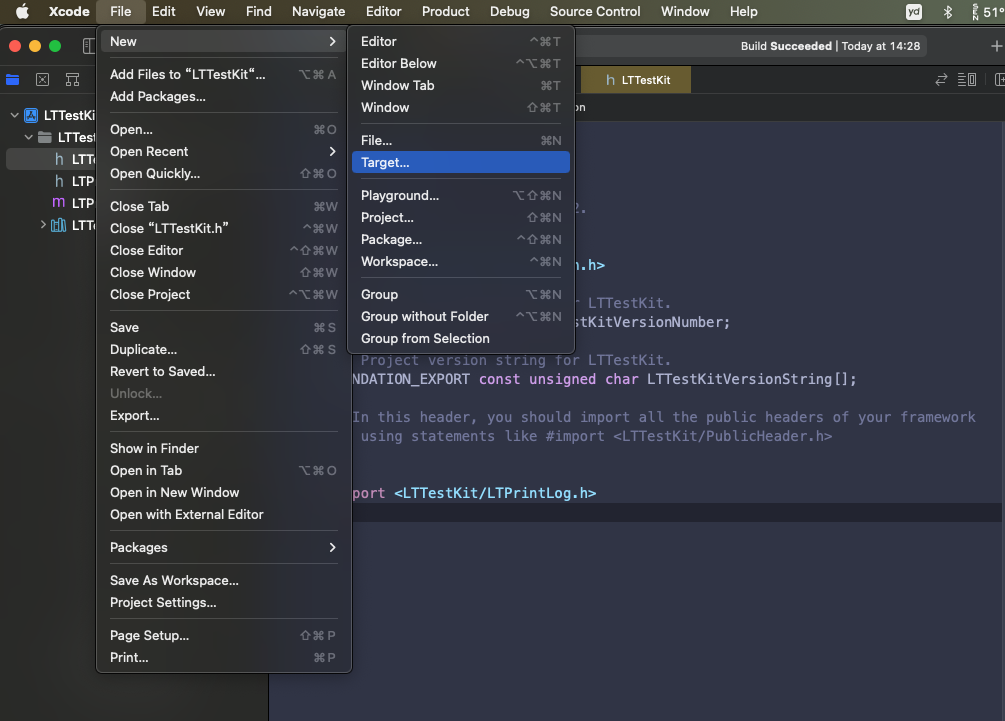Click the Bluetooth status icon

coord(947,12)
